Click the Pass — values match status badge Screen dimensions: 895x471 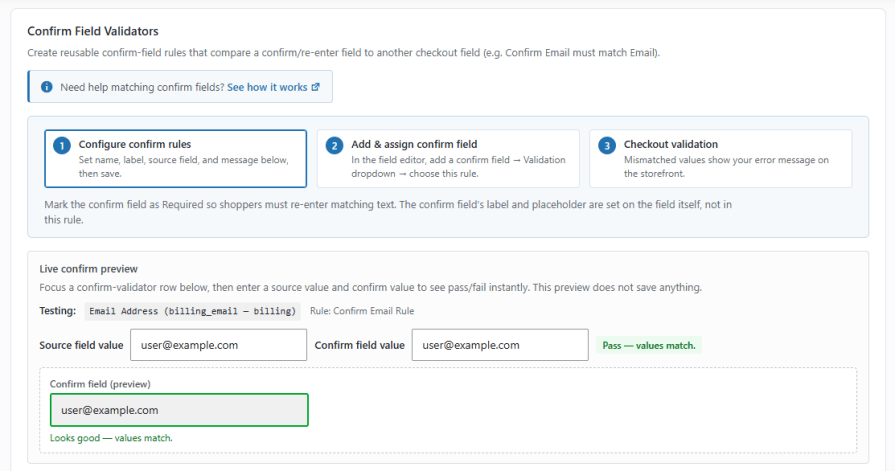[649, 345]
